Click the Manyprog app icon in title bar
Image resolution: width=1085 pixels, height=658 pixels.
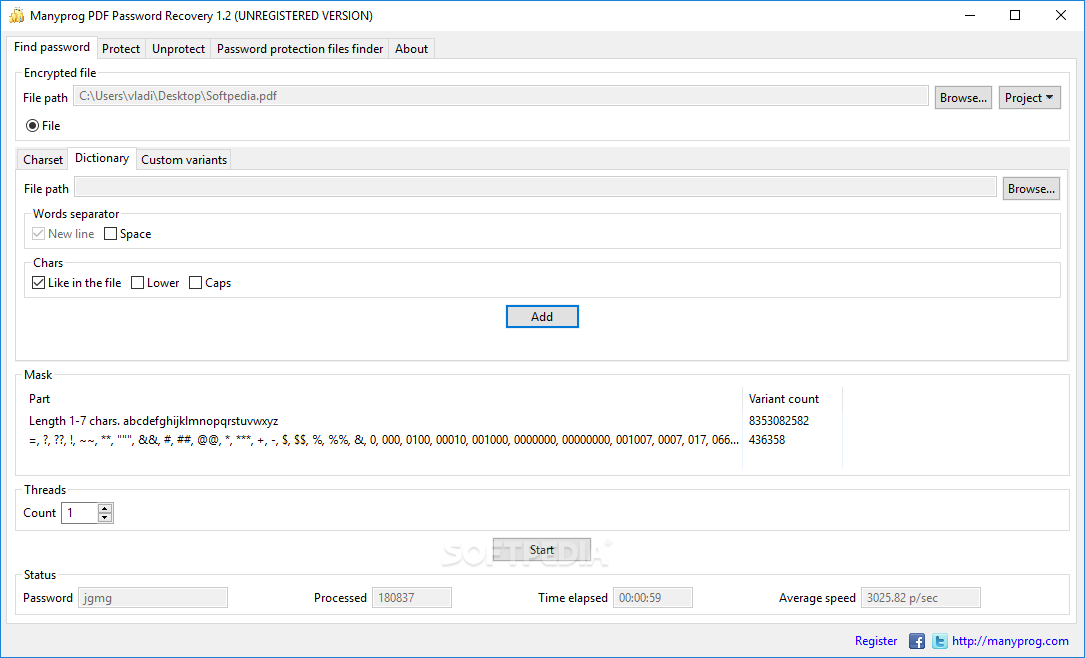pos(16,15)
